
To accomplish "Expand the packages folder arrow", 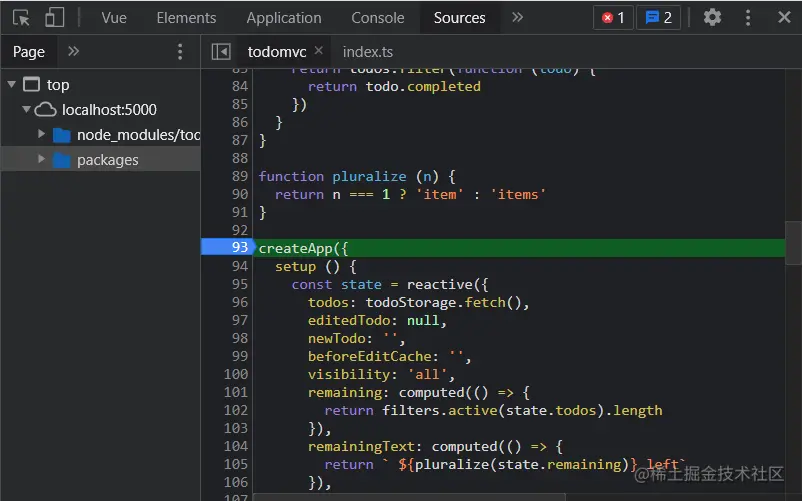I will 41,159.
